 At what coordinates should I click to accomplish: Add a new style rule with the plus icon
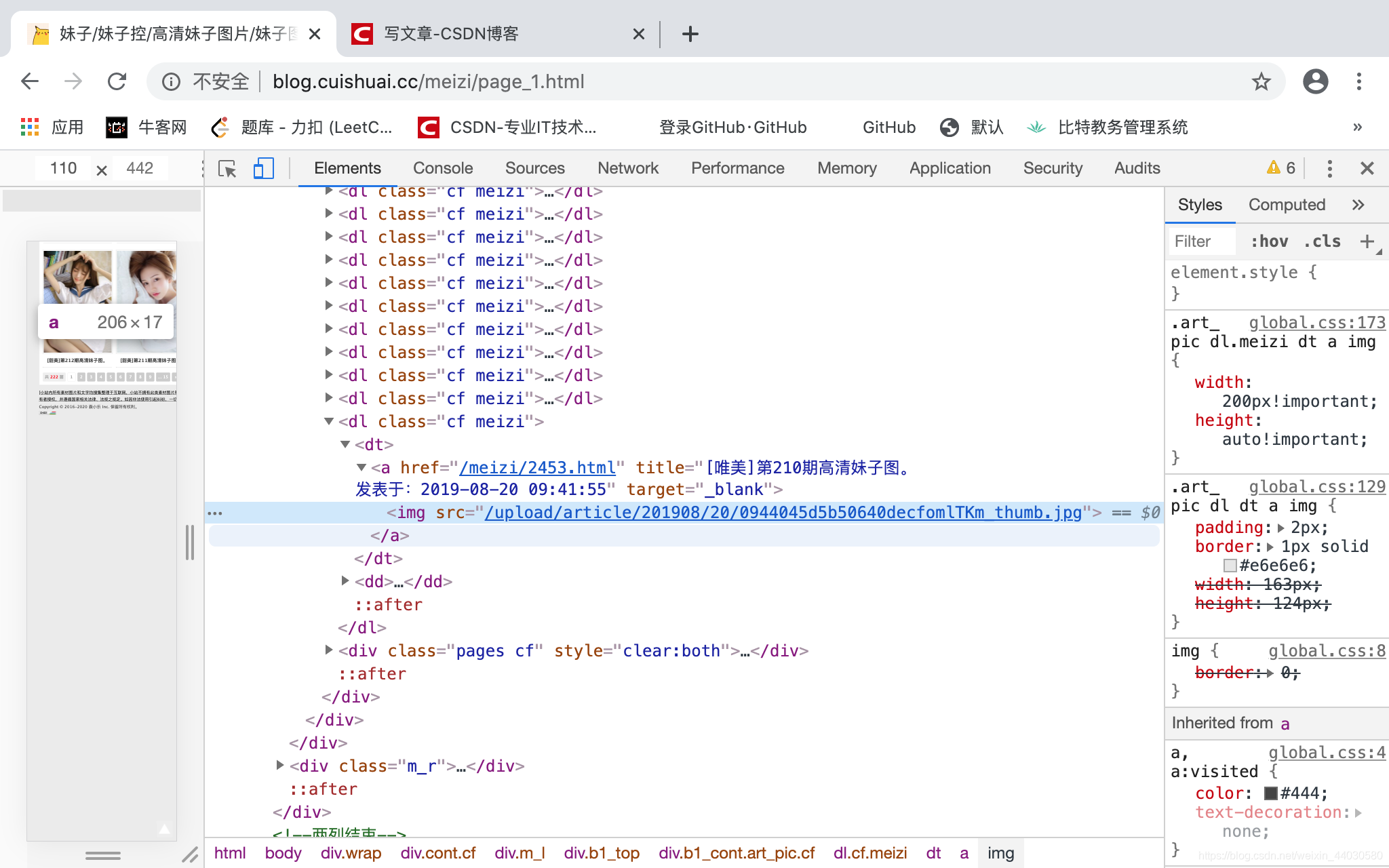(1367, 241)
